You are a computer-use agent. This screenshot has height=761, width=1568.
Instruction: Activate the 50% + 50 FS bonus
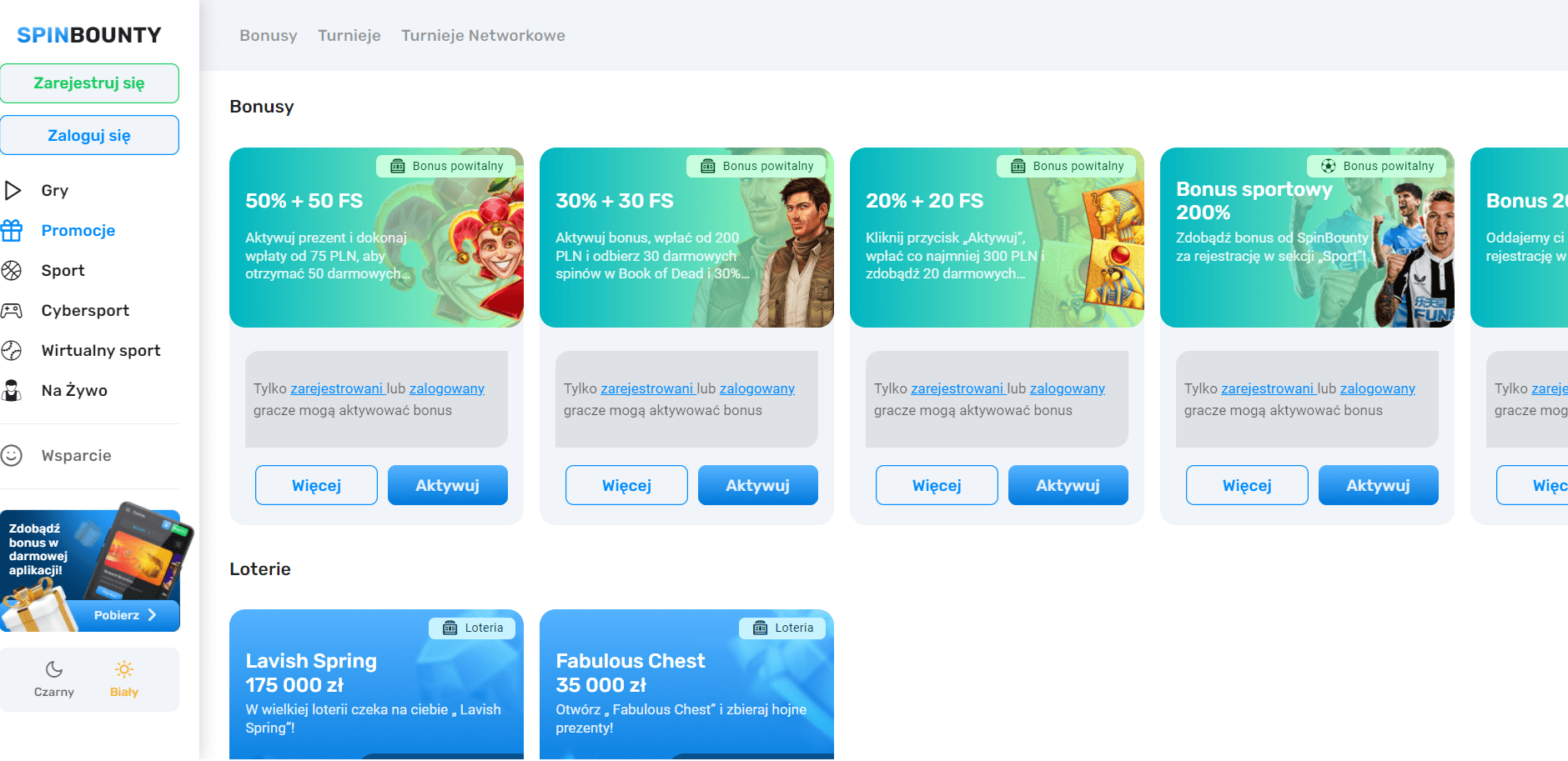447,485
